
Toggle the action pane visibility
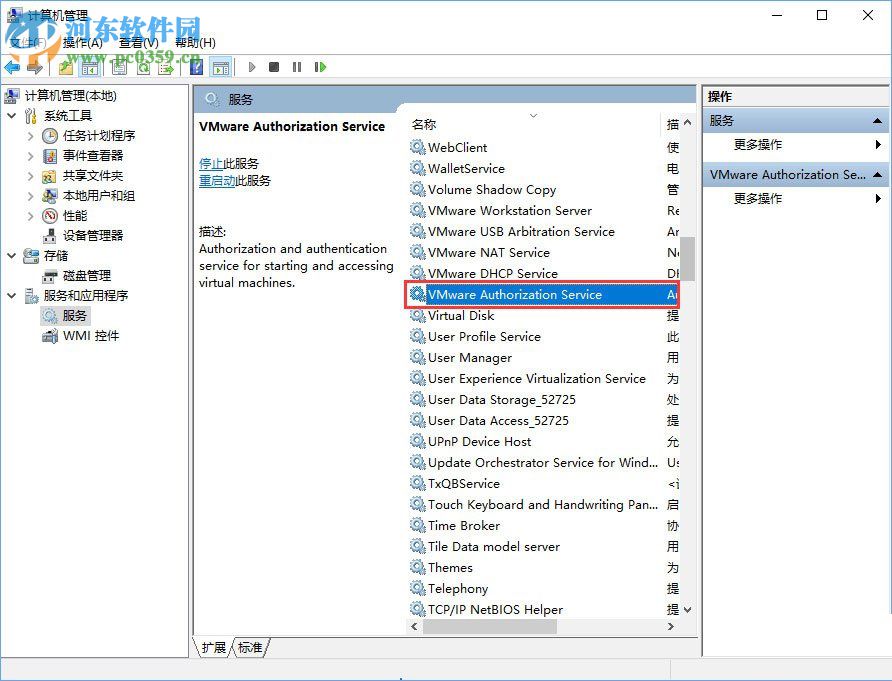tap(219, 67)
